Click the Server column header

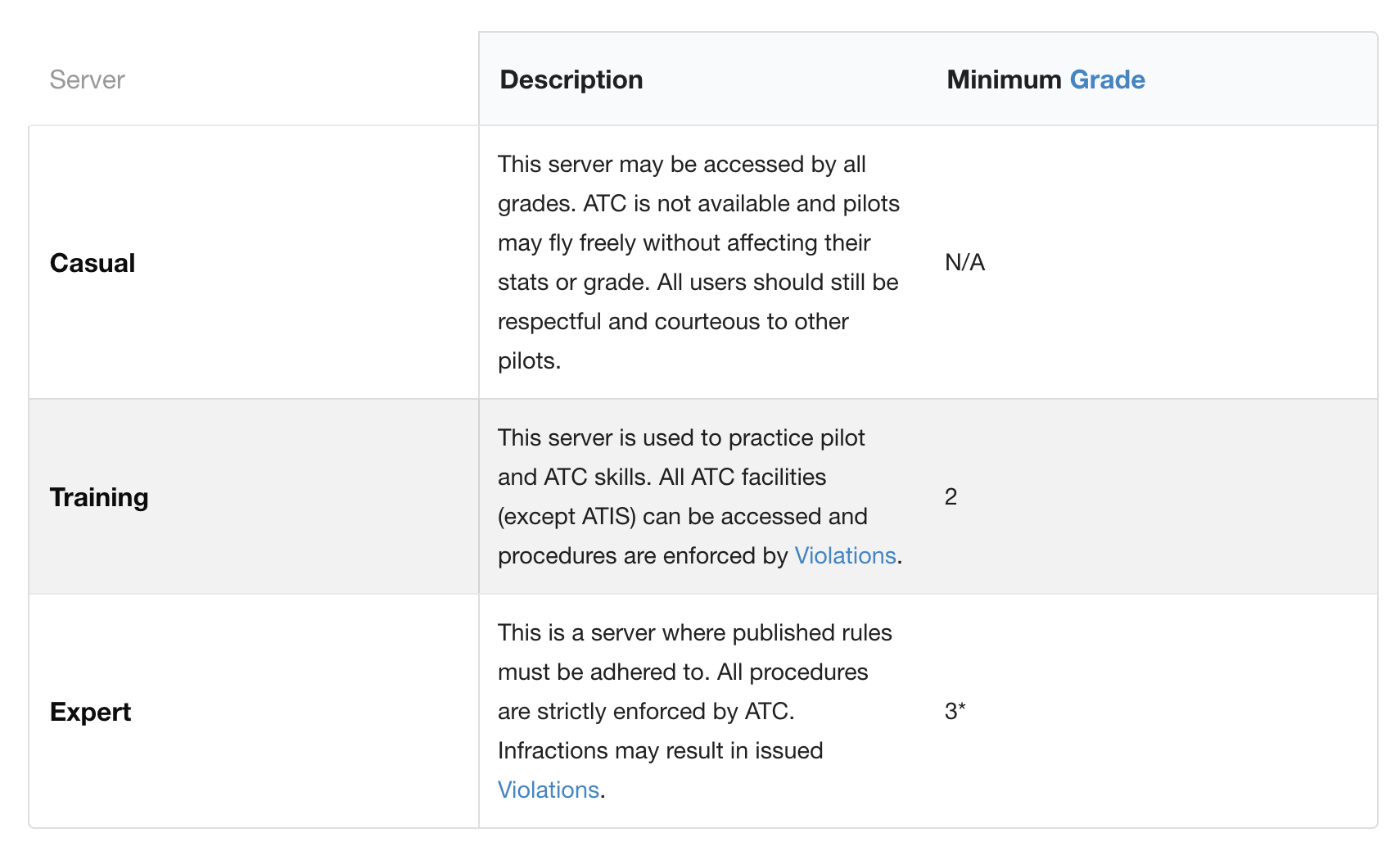87,79
